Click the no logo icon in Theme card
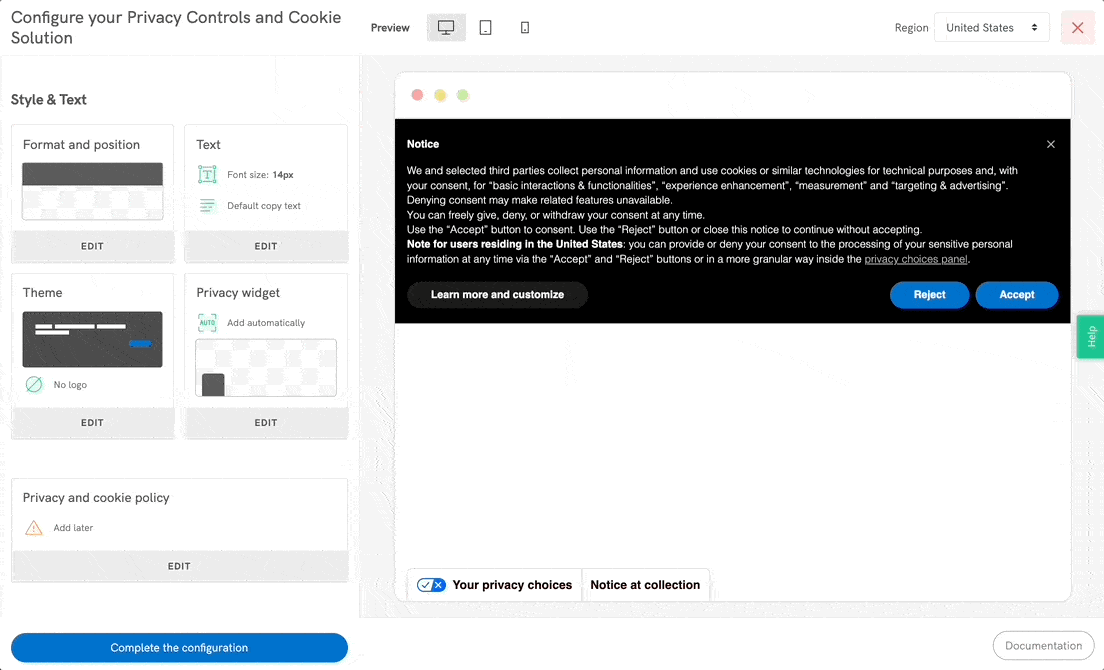The image size is (1104, 670). [34, 384]
